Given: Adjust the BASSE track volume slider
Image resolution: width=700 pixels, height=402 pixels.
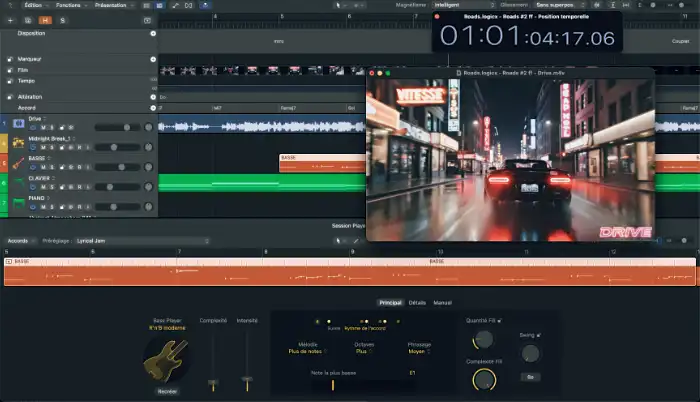Looking at the screenshot, I should point(118,167).
